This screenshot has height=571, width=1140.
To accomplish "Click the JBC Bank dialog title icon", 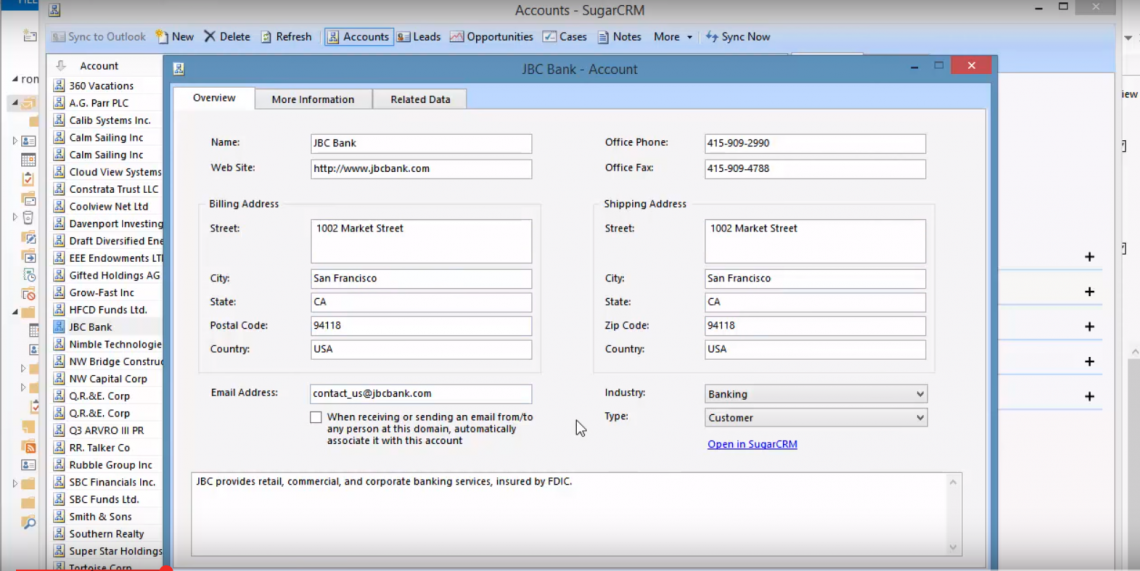I will [x=178, y=69].
